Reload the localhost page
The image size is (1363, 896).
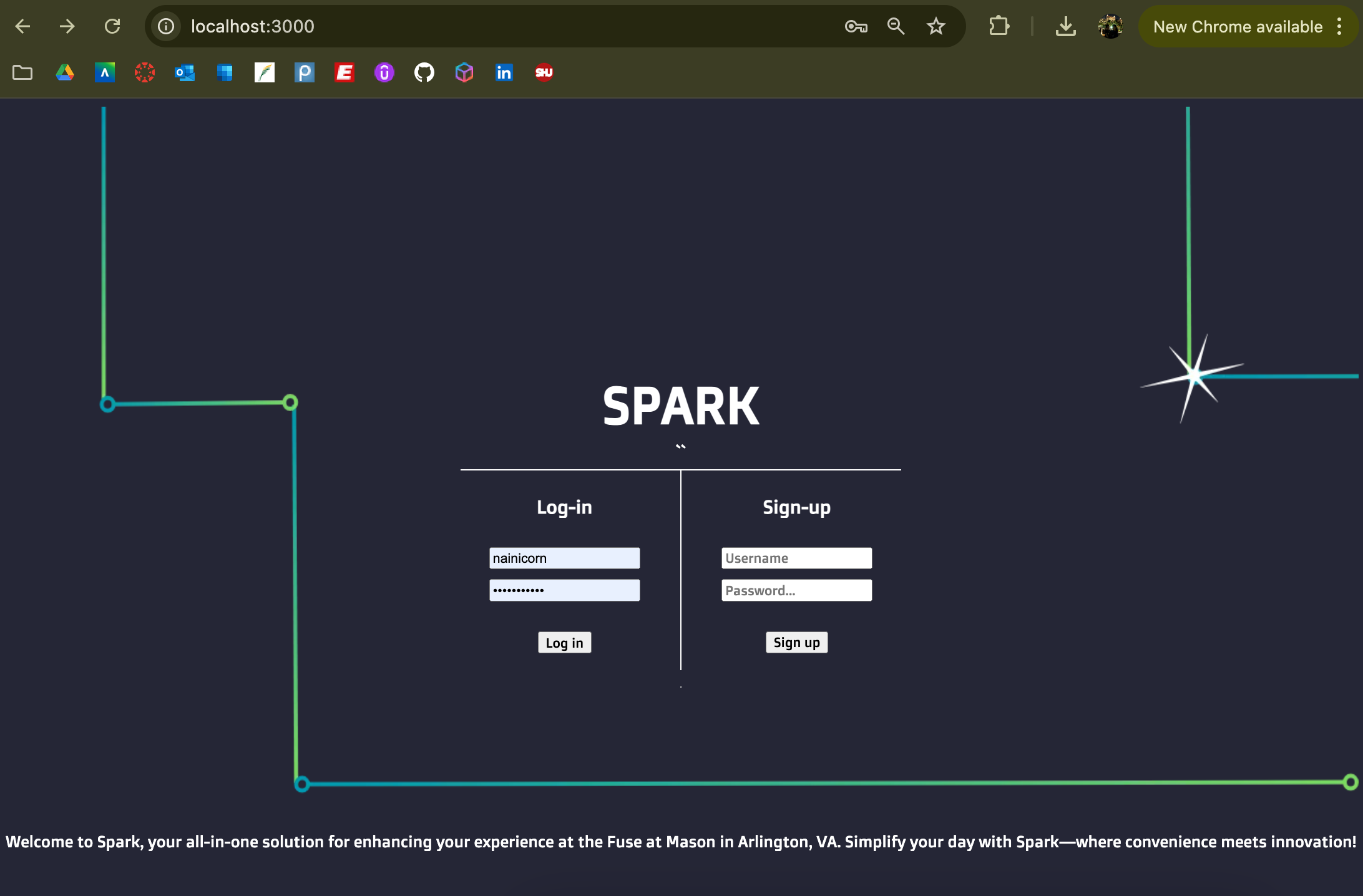(112, 26)
